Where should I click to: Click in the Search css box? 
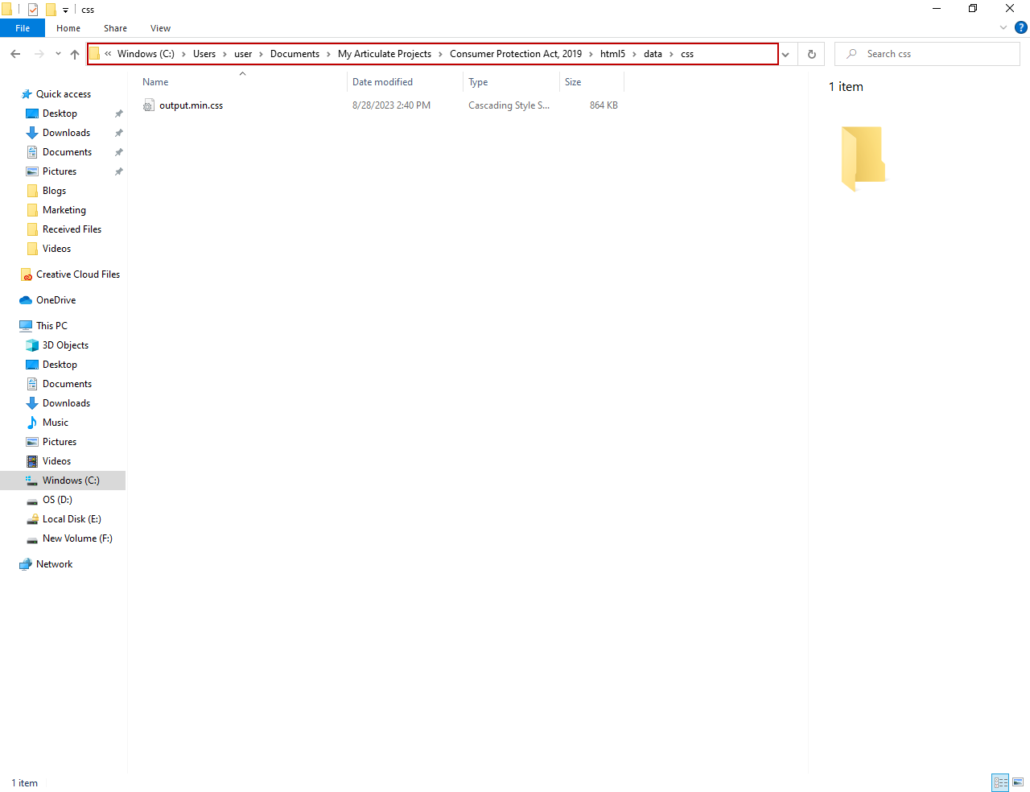(927, 54)
